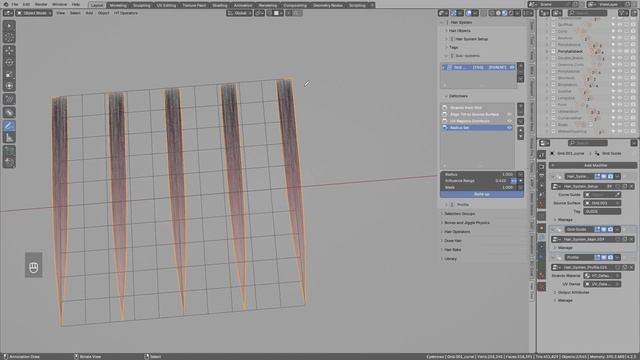The width and height of the screenshot is (640, 360).
Task: Open the Render properties tab icon
Action: point(542,167)
